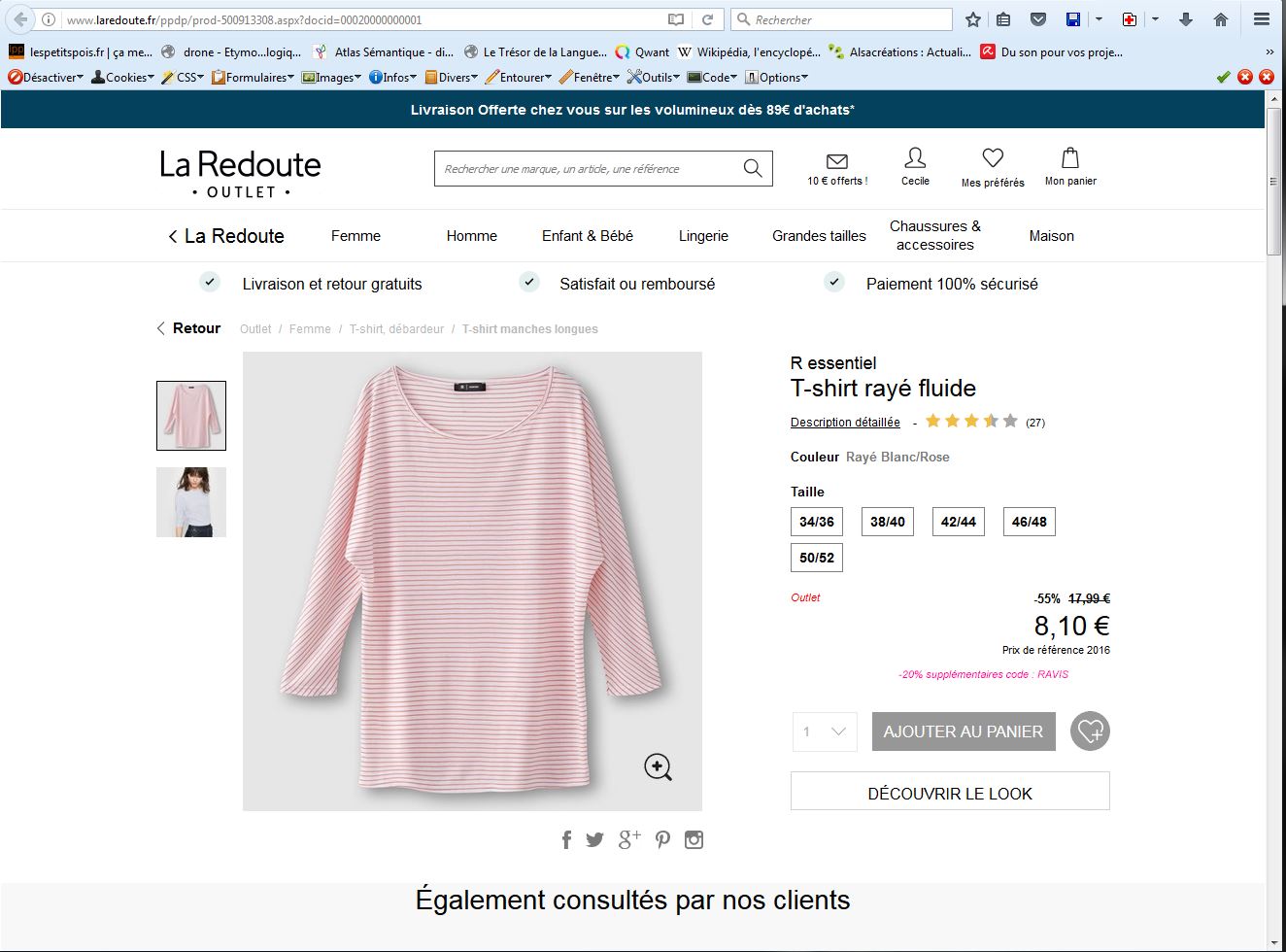Select size 42/44
This screenshot has width=1286, height=952.
[x=958, y=522]
